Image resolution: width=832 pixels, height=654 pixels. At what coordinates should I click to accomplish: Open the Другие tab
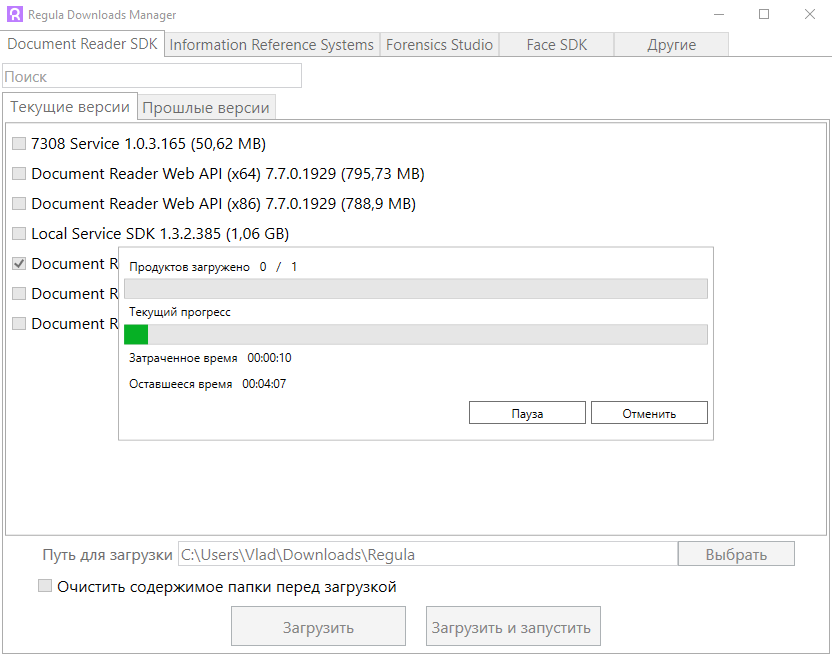click(671, 45)
